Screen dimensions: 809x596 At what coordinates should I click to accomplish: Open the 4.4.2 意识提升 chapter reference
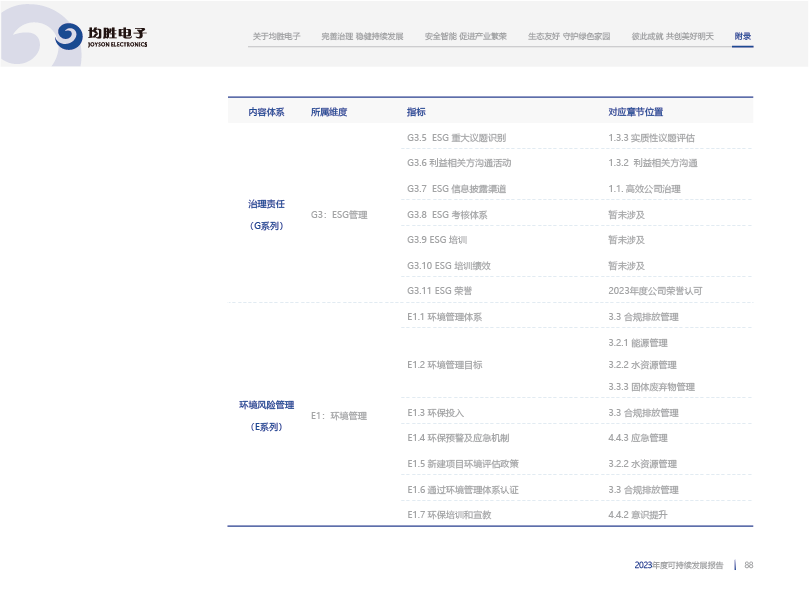tap(637, 514)
